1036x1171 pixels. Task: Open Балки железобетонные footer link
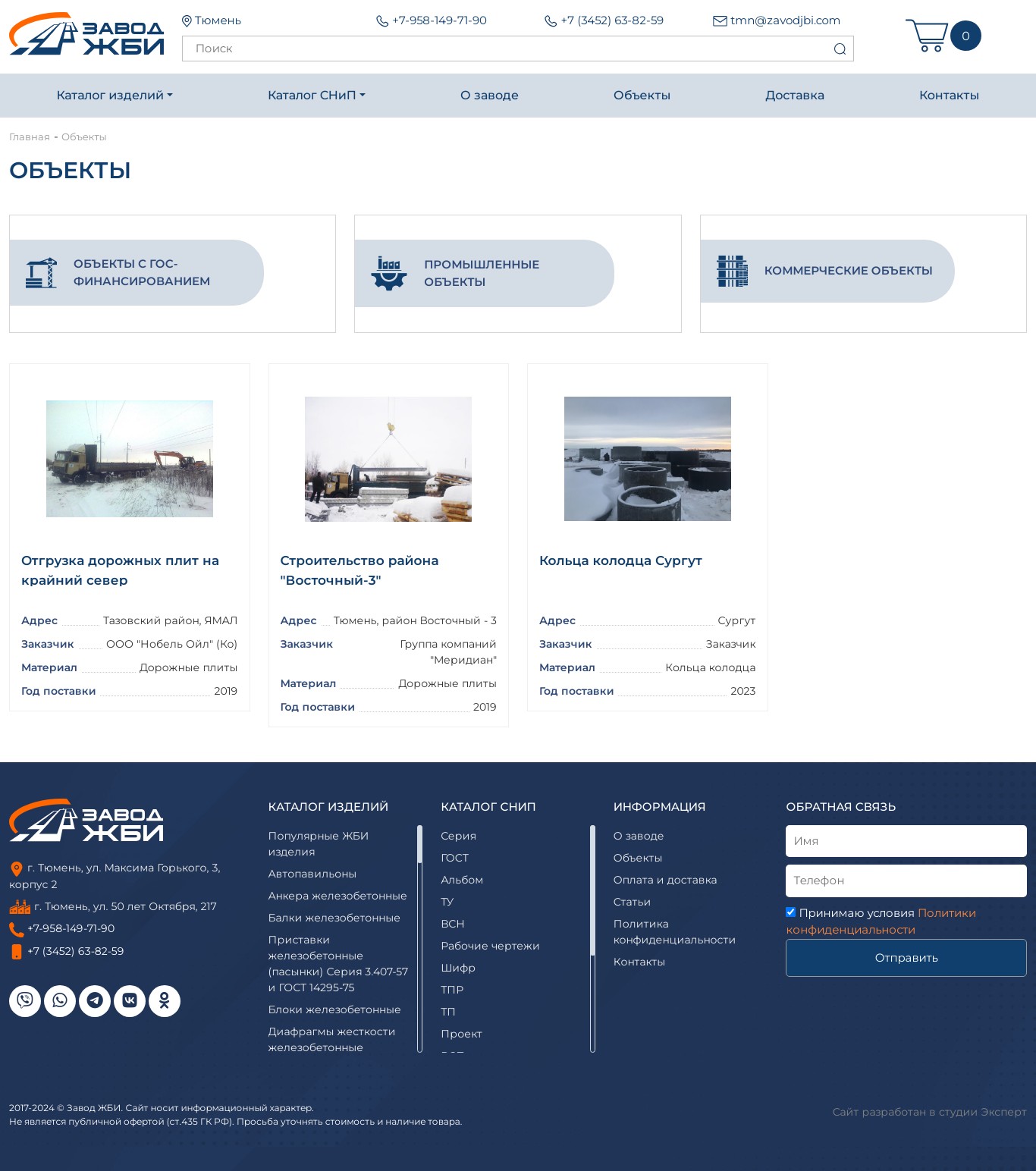(334, 918)
